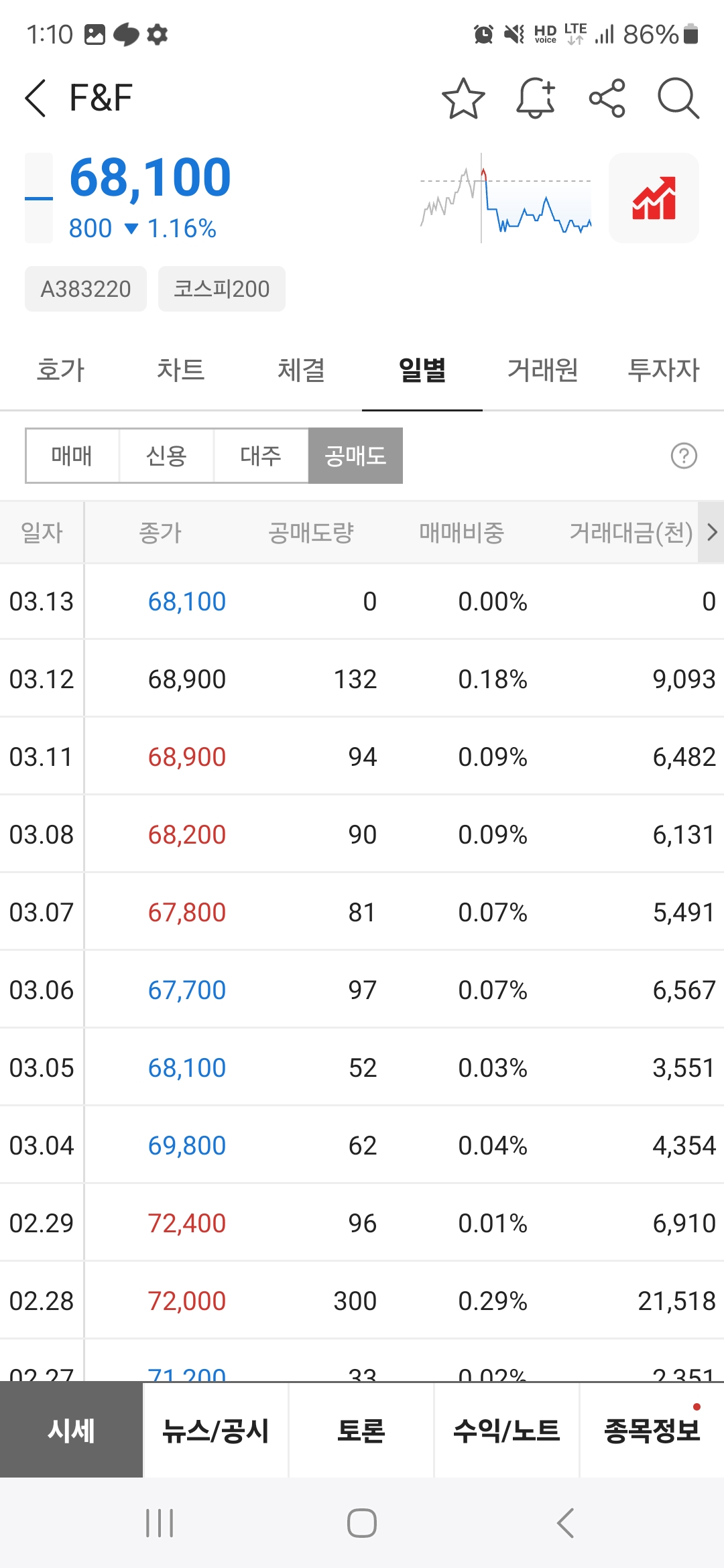Tap the 거래대금(천) column header

tap(631, 533)
